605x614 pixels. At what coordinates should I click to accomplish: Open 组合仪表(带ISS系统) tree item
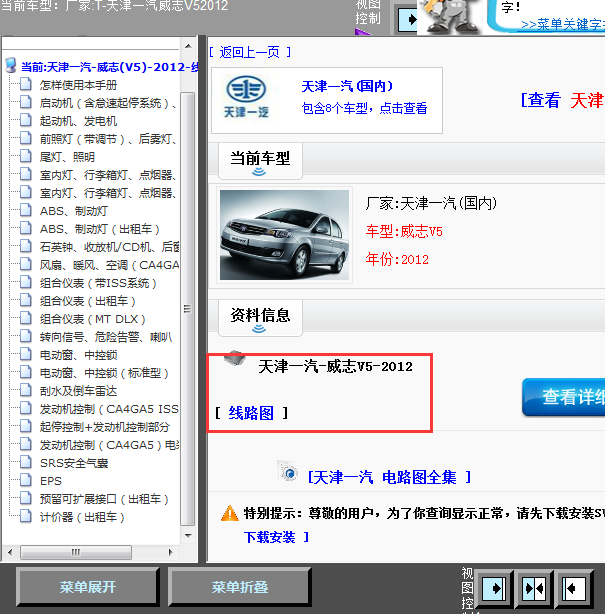98,283
